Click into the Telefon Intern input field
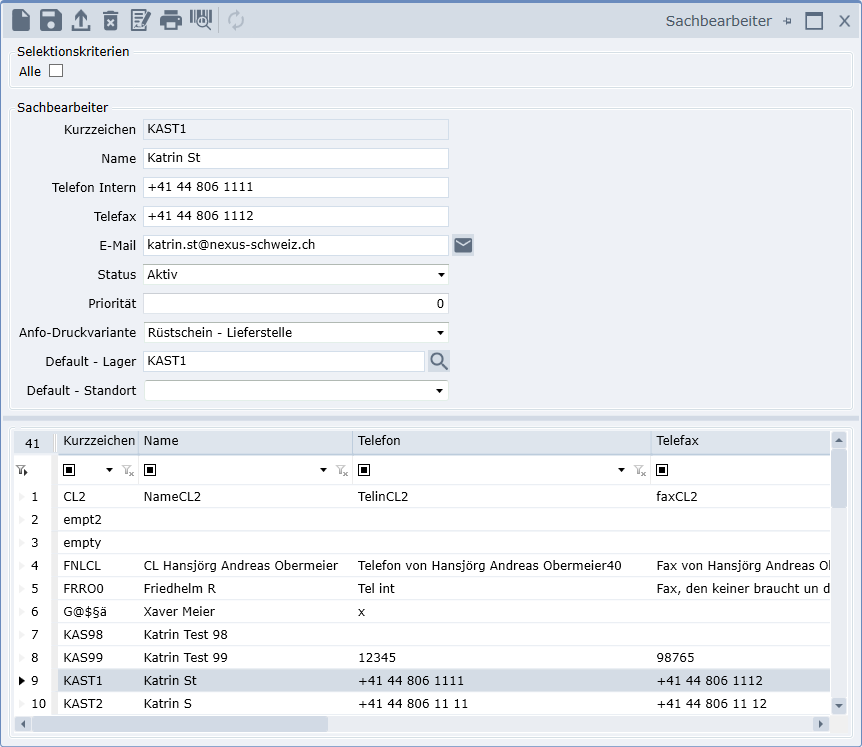 295,187
